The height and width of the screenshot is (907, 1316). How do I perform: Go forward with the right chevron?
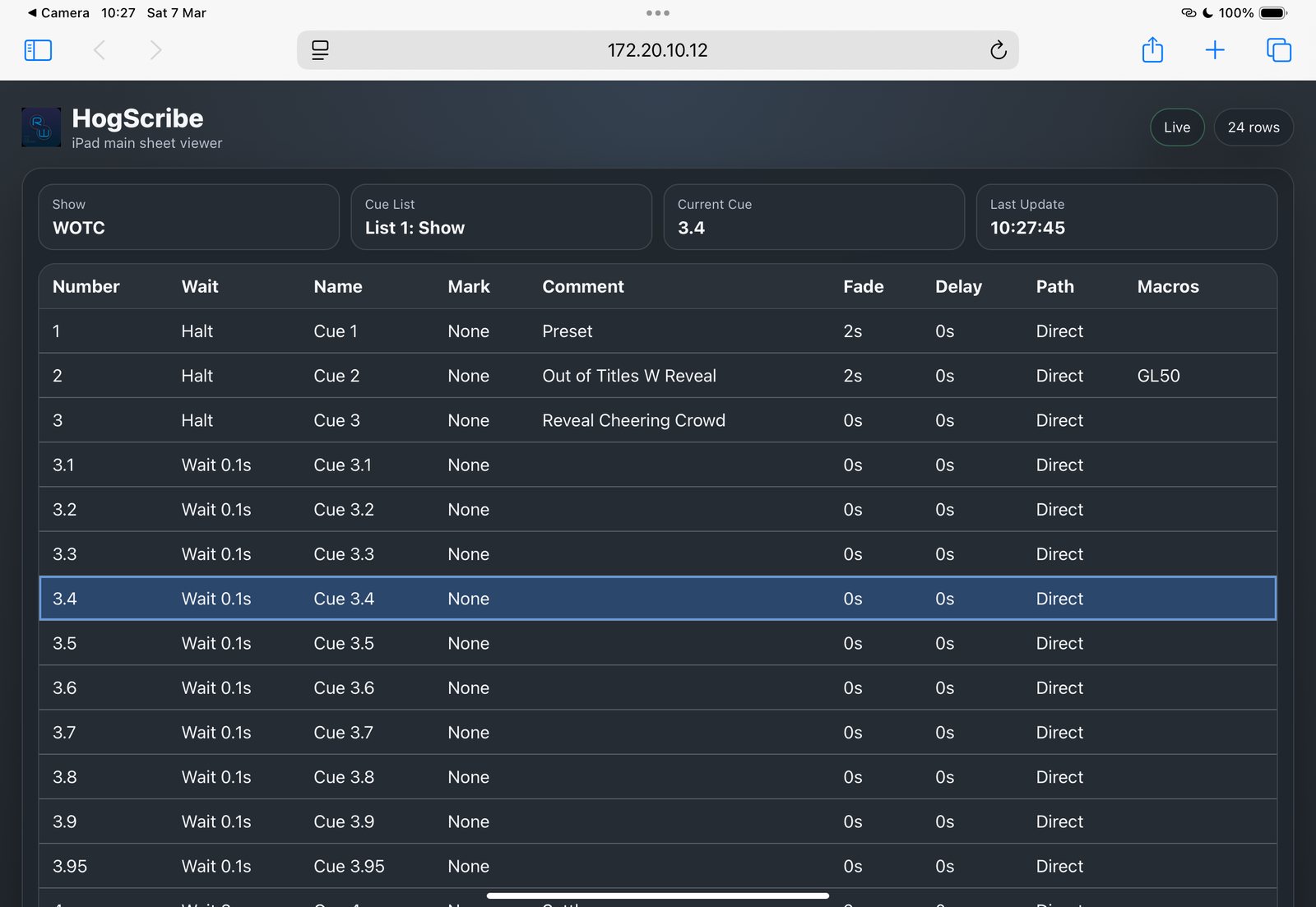[x=155, y=50]
